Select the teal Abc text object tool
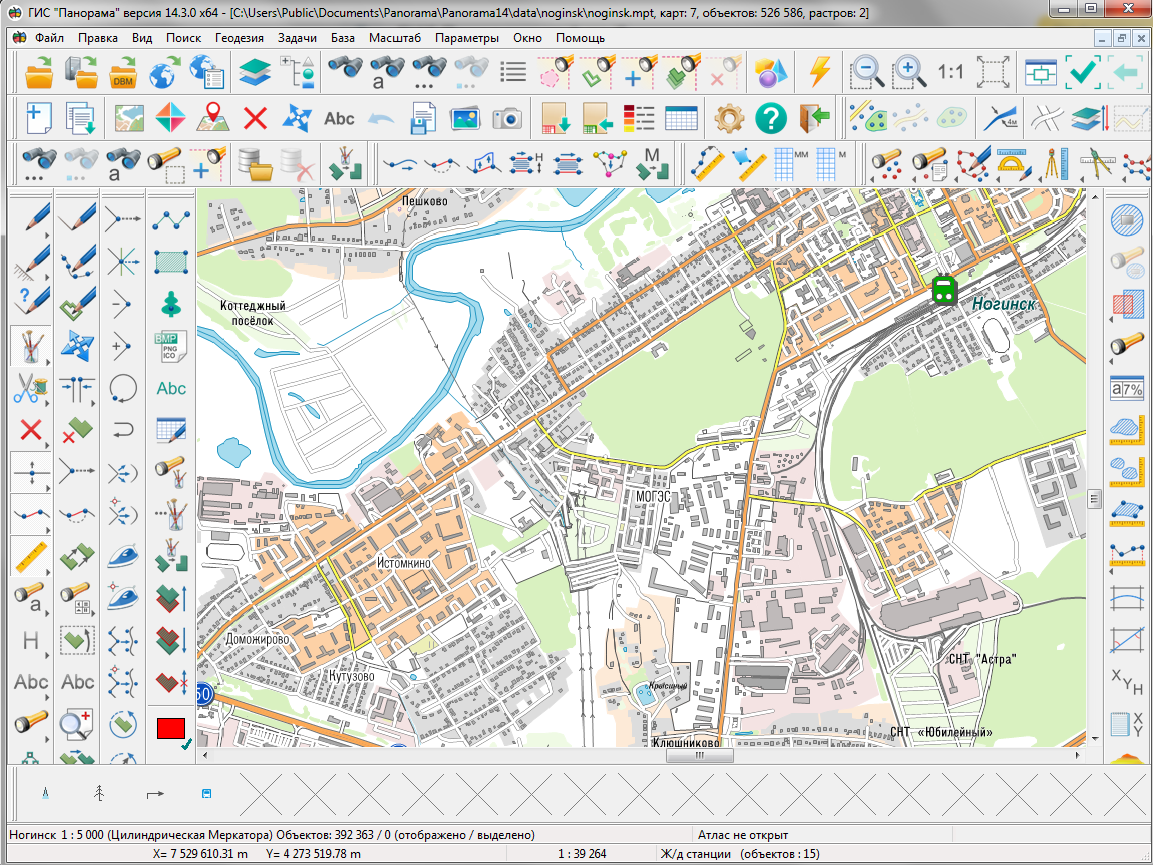The height and width of the screenshot is (865, 1153). (x=171, y=388)
